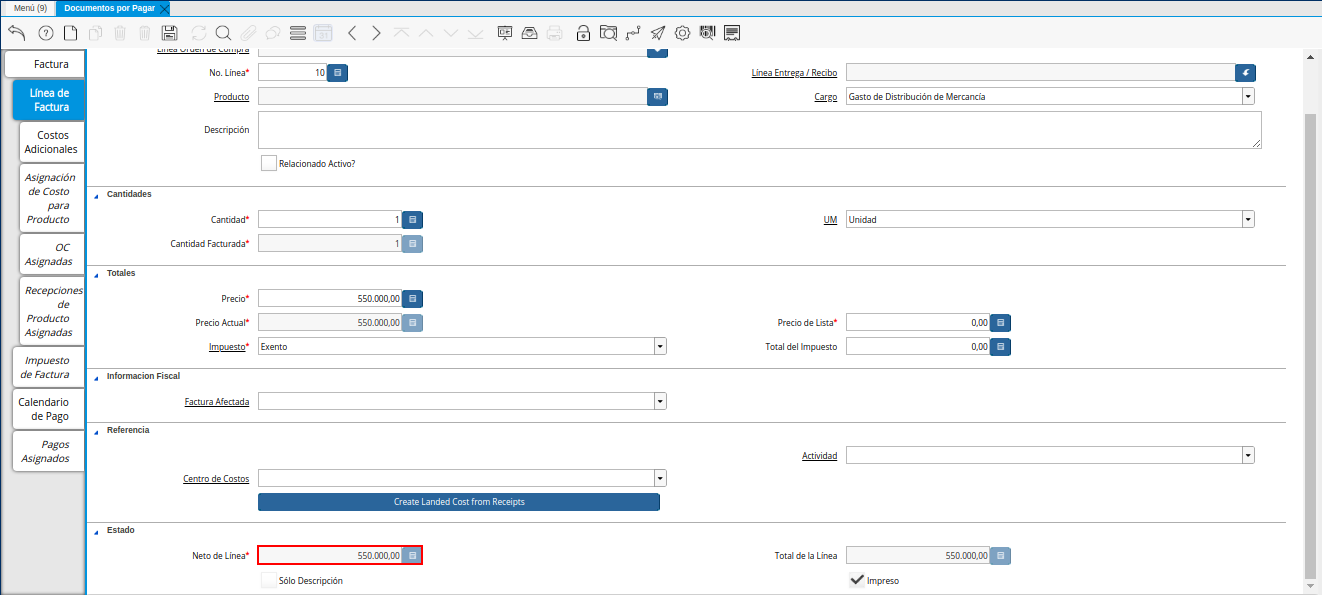Uncheck the Impreso checkbox
1322x595 pixels.
tap(857, 580)
